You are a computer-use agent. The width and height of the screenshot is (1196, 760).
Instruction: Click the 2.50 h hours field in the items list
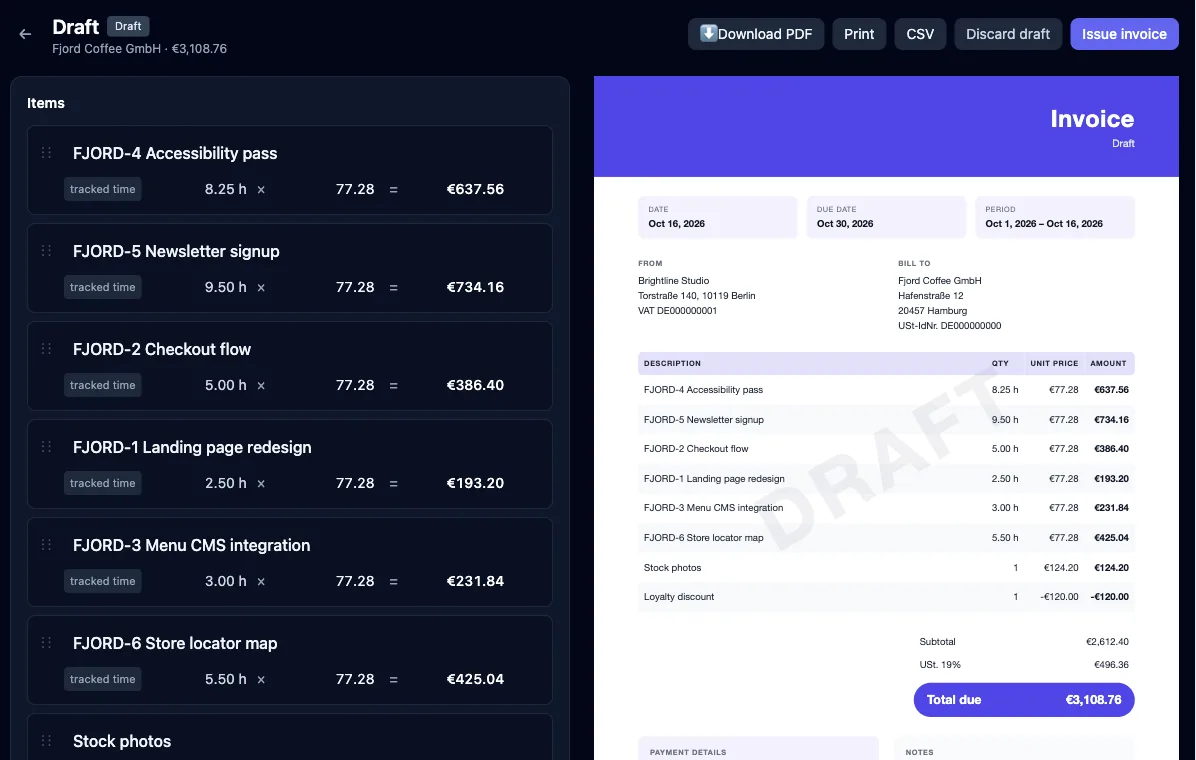[225, 483]
